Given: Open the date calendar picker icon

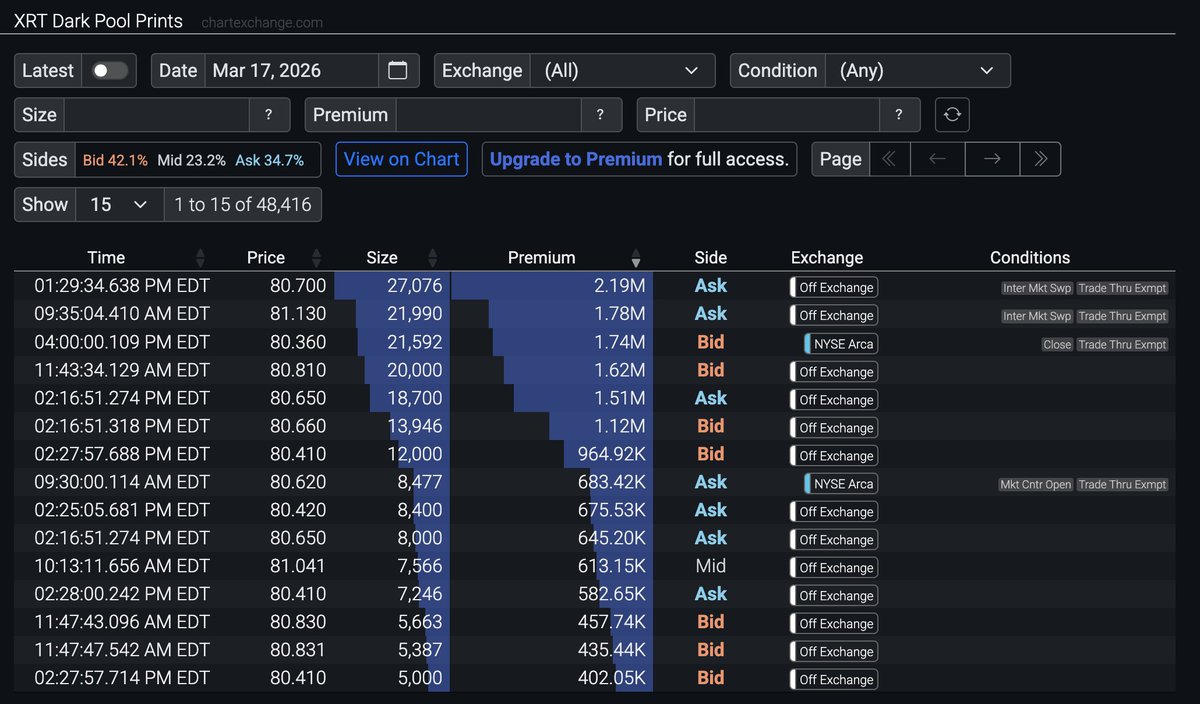Looking at the screenshot, I should pyautogui.click(x=397, y=71).
